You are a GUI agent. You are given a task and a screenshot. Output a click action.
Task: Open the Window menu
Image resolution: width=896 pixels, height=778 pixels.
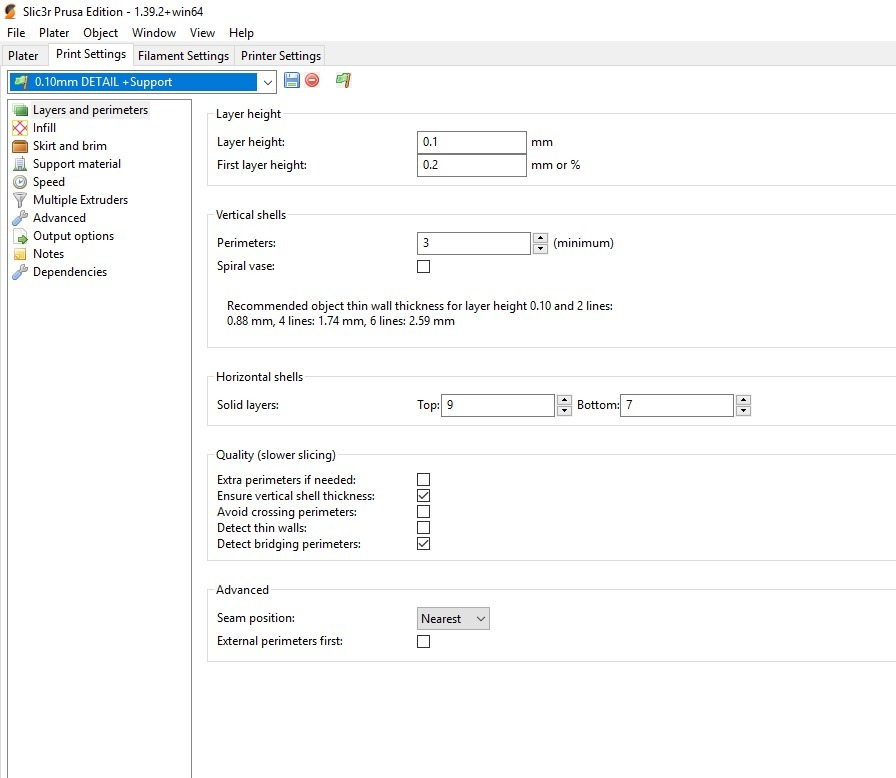coord(154,33)
